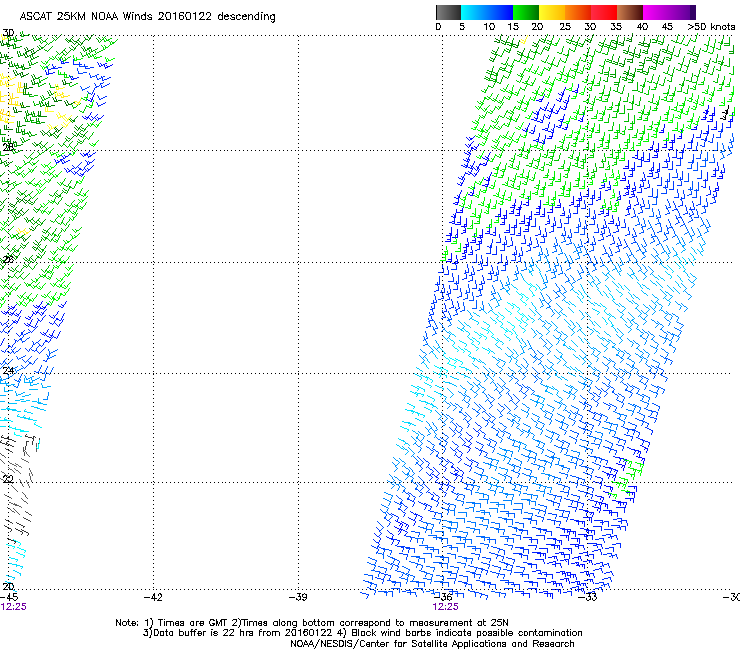Click the 'NOAA/NESDIS/Center for Satellite Applications and Research' credit
This screenshot has height=650, width=740.
(432, 644)
